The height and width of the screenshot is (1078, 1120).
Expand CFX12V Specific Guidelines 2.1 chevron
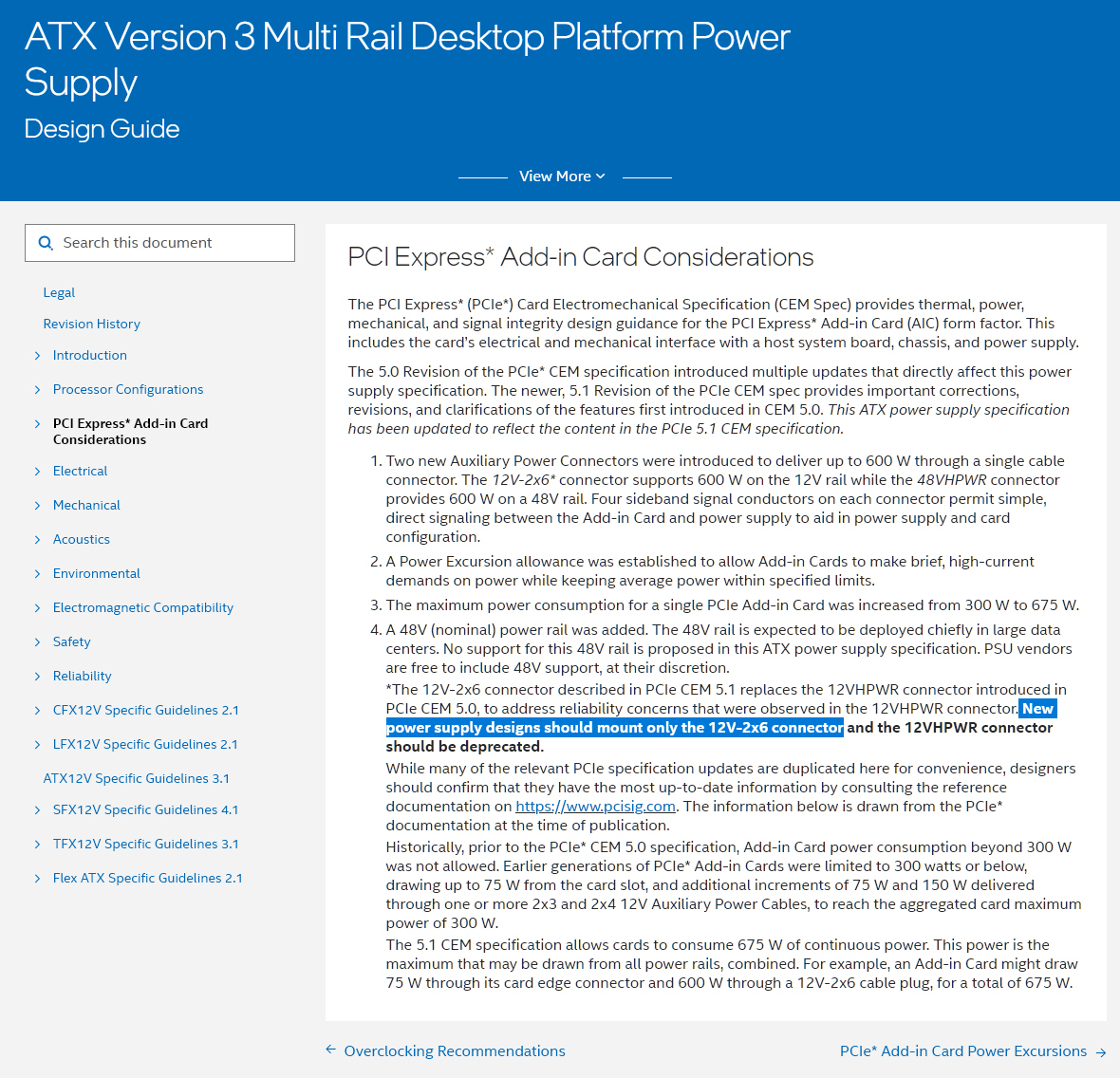pos(38,711)
